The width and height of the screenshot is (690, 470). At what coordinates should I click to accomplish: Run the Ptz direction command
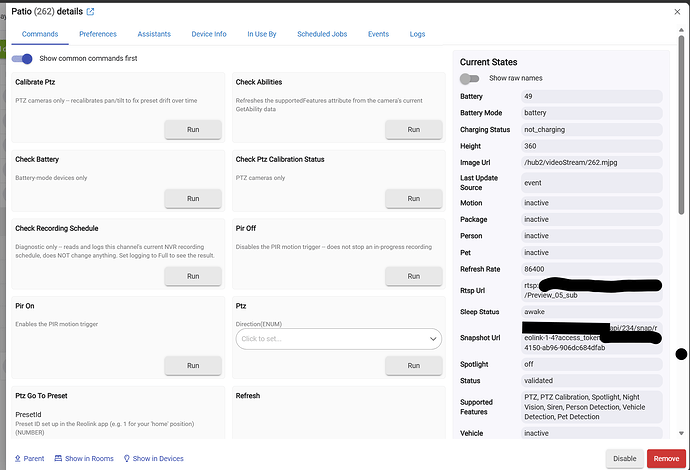coord(414,366)
